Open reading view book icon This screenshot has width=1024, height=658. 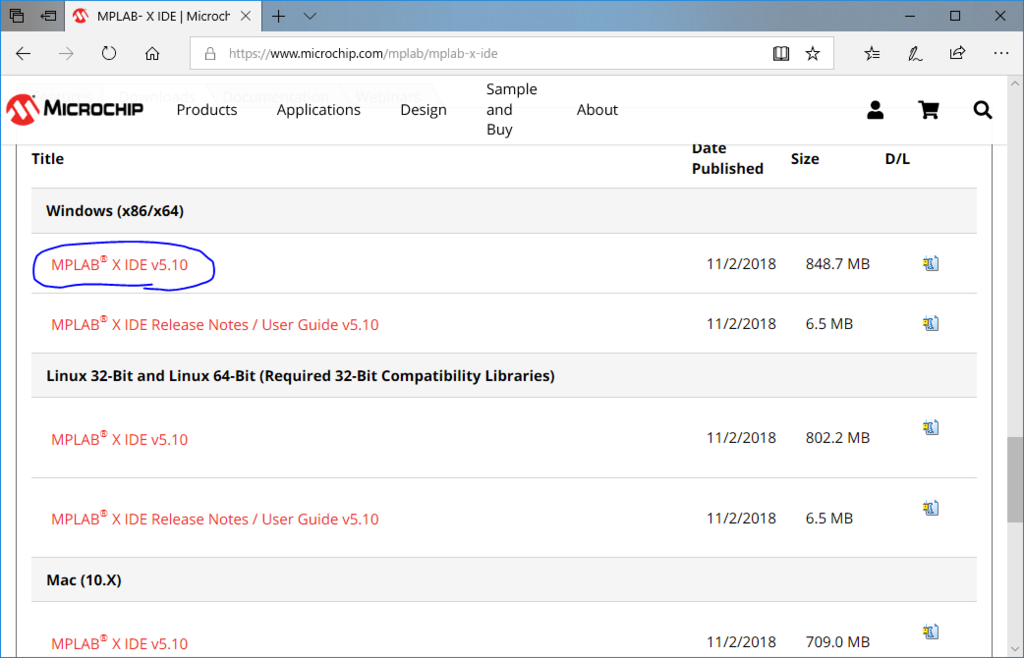click(x=781, y=54)
